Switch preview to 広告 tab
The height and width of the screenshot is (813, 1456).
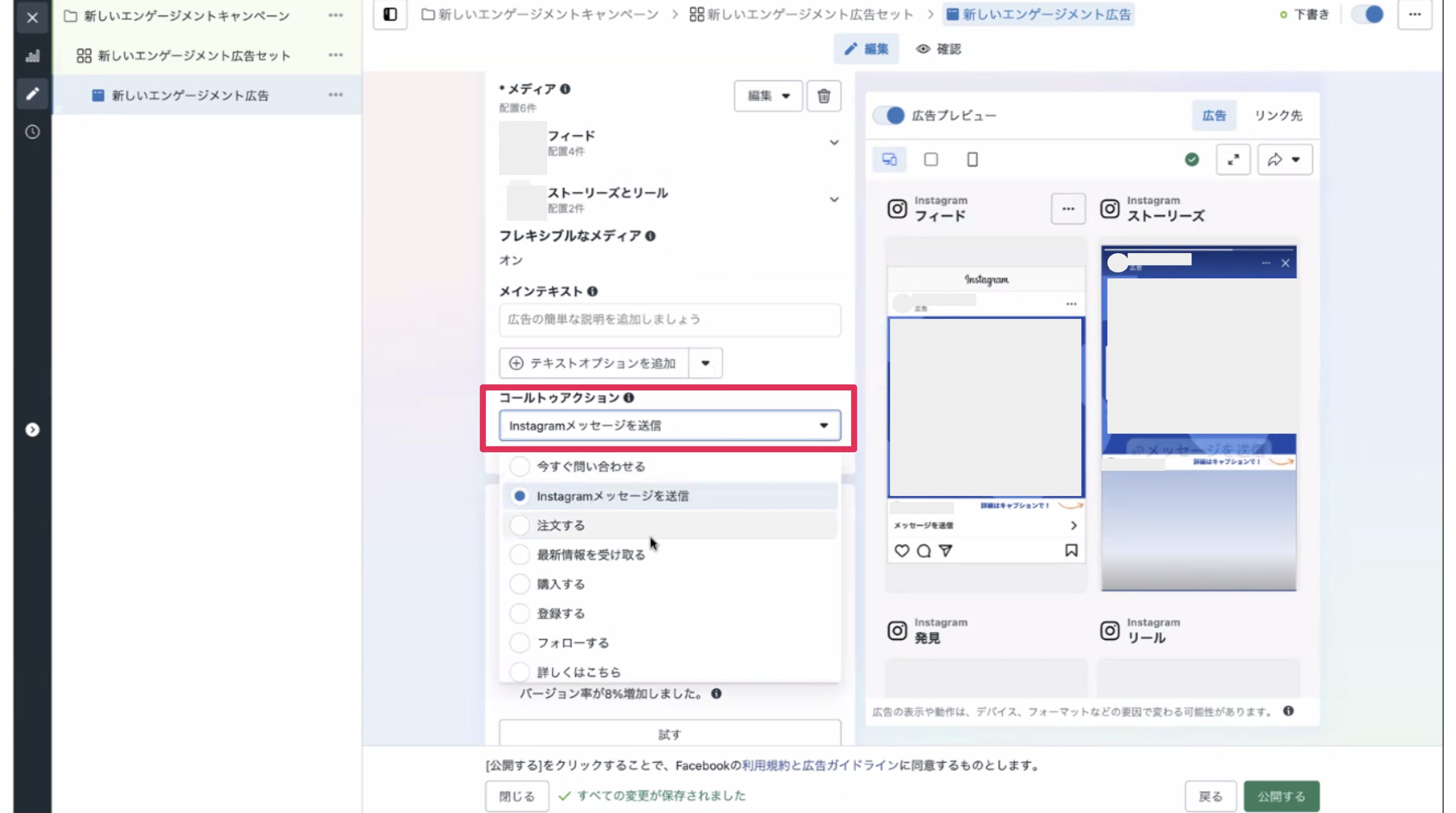tap(1214, 115)
